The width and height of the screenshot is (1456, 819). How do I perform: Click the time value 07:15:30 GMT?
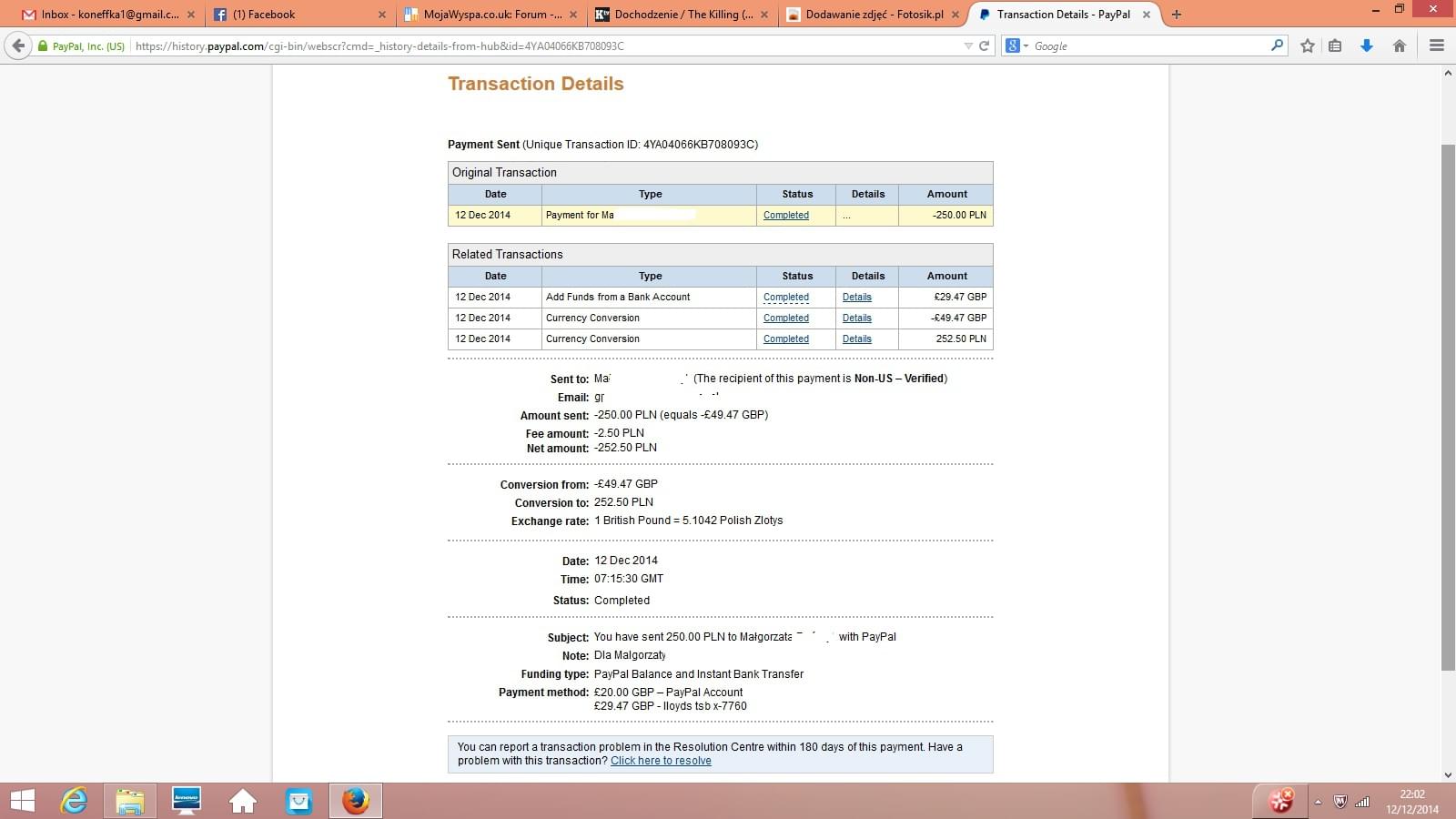click(629, 579)
